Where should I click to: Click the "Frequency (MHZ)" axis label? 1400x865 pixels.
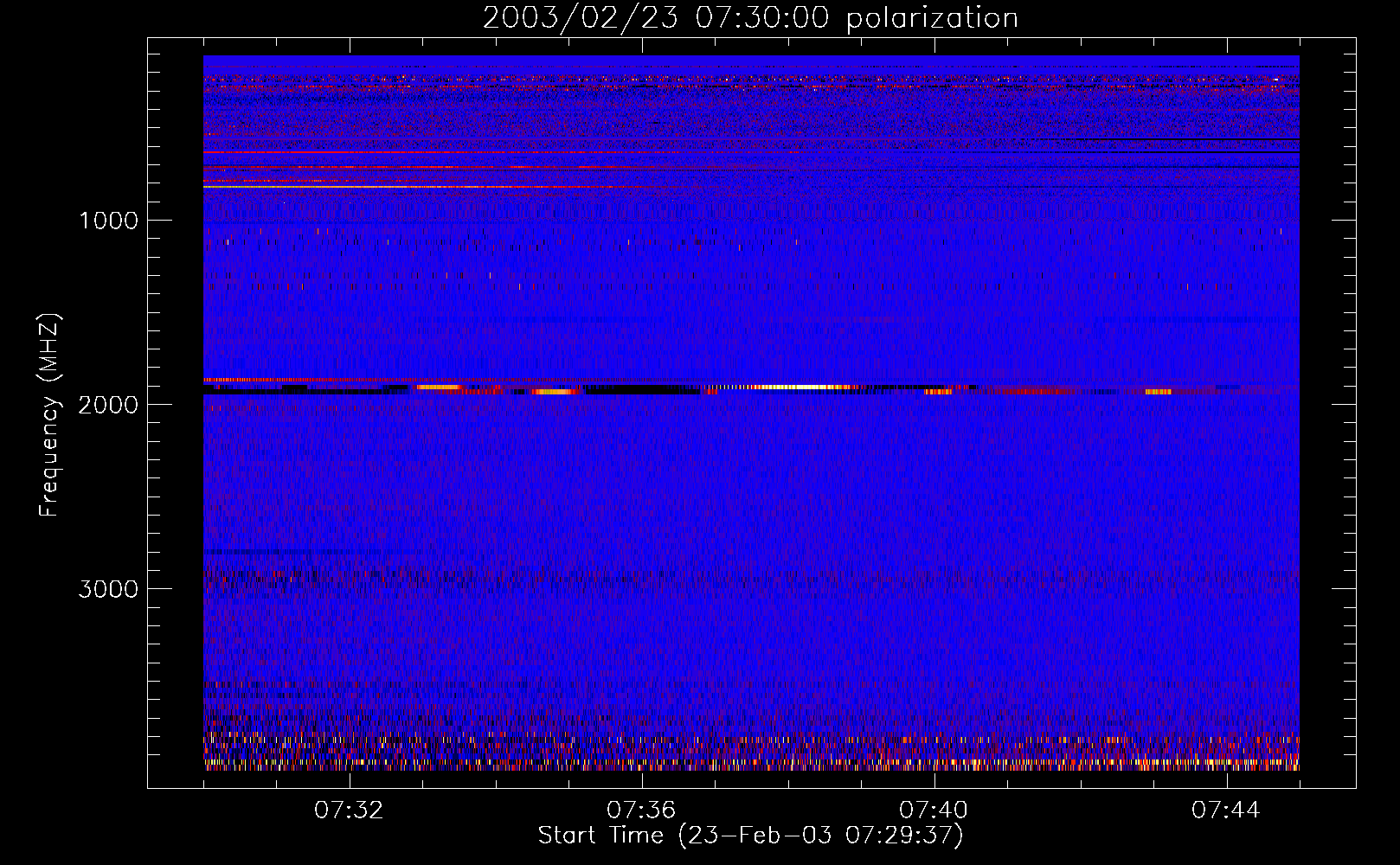(x=49, y=415)
